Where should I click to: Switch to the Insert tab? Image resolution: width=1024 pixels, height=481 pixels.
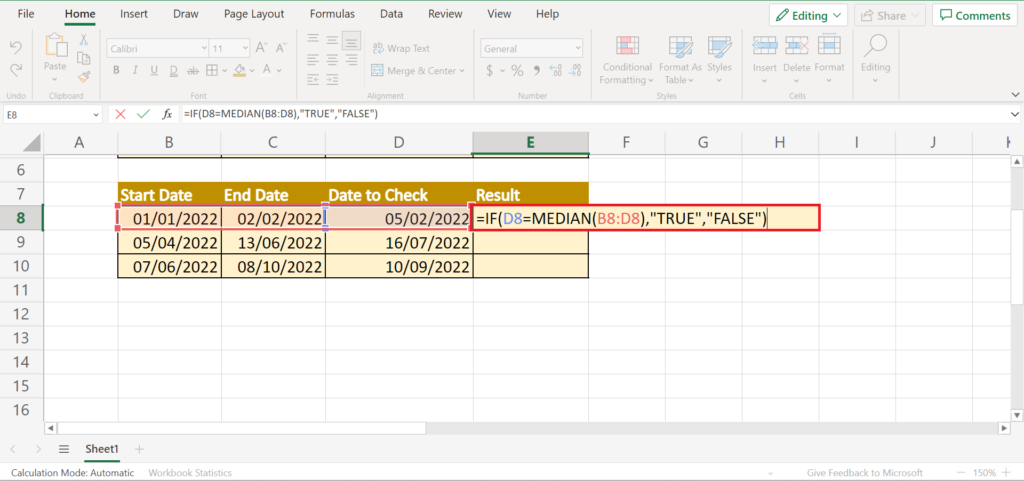[x=134, y=14]
